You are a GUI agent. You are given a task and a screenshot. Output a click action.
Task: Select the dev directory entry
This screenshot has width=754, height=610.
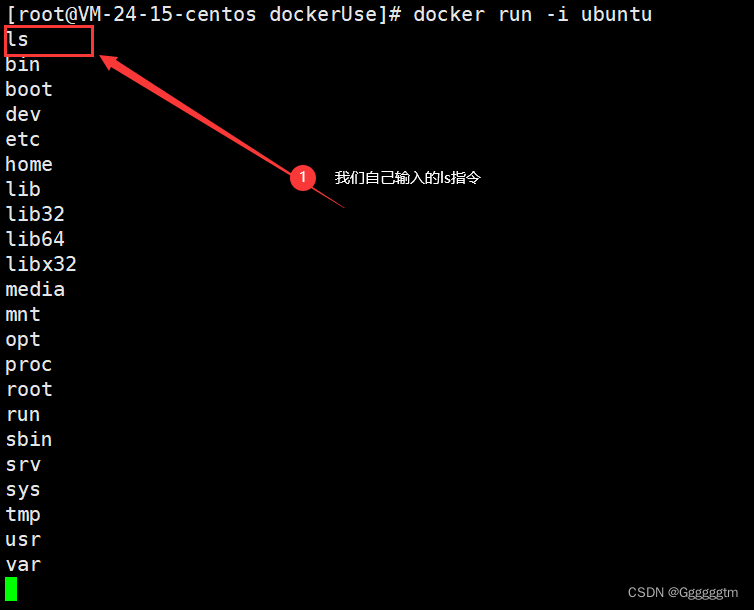click(23, 114)
